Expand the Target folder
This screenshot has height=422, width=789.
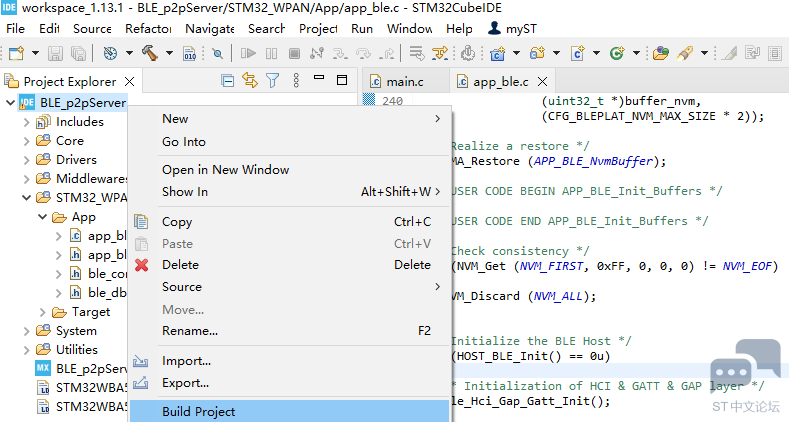(x=43, y=312)
